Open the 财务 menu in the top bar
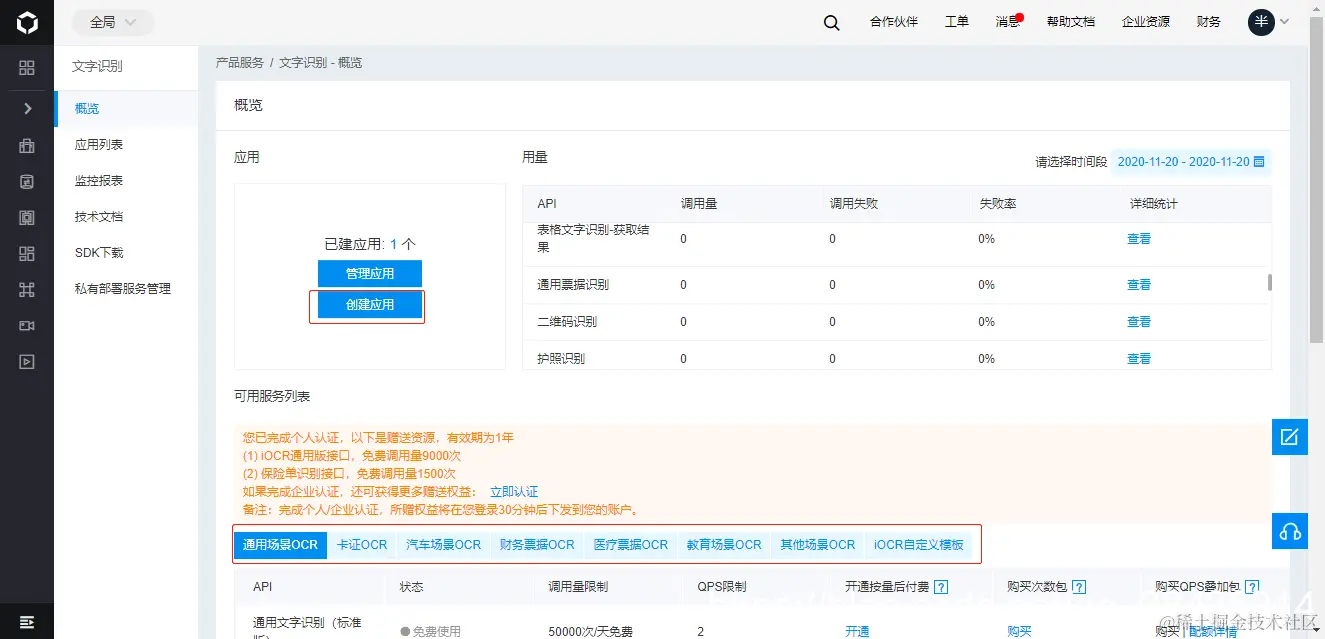Screen dimensions: 1325x639 [x=1208, y=21]
